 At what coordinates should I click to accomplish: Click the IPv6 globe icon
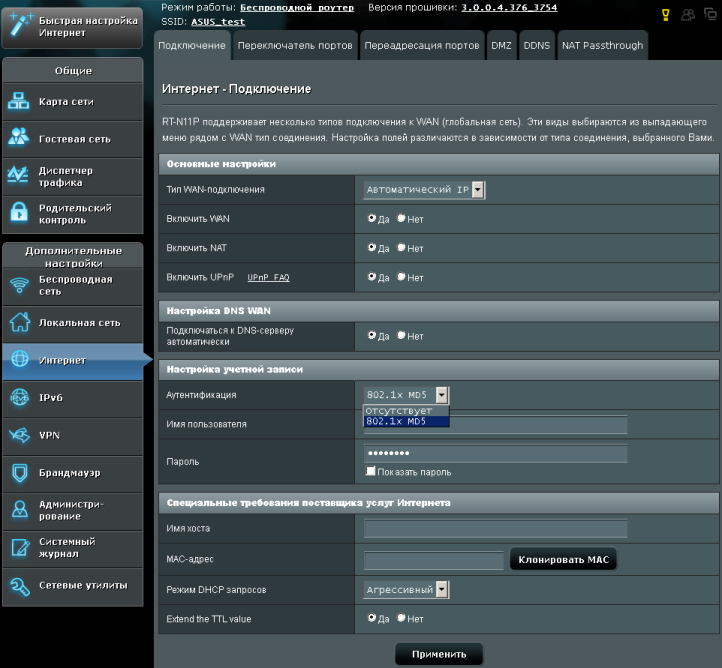pos(19,397)
